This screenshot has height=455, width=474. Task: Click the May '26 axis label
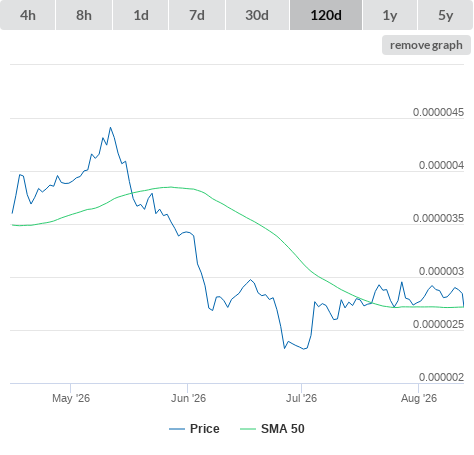pyautogui.click(x=71, y=398)
